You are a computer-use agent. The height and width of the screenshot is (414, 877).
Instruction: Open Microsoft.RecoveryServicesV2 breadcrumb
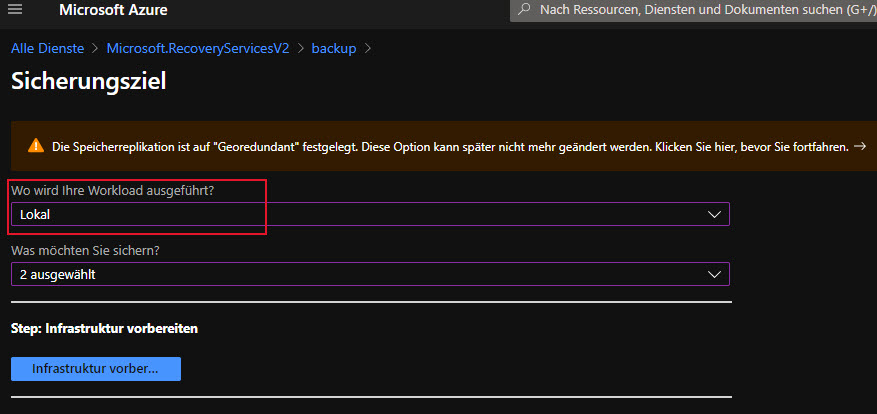pyautogui.click(x=198, y=49)
